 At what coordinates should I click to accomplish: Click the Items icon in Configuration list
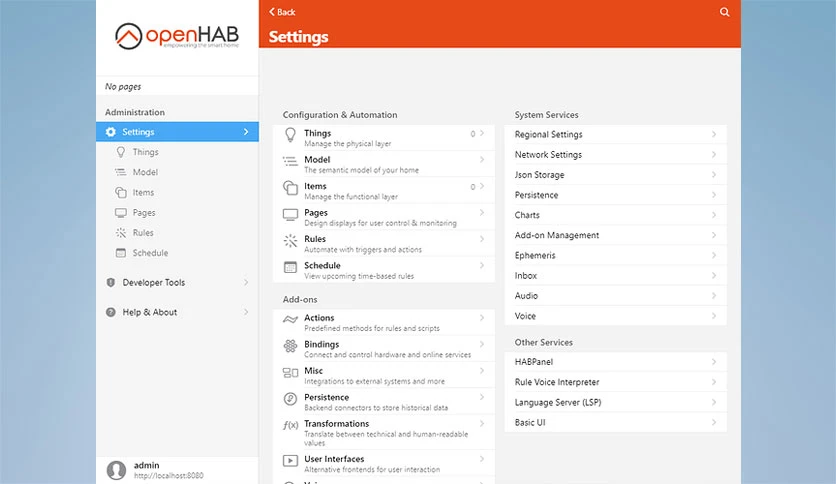point(290,188)
